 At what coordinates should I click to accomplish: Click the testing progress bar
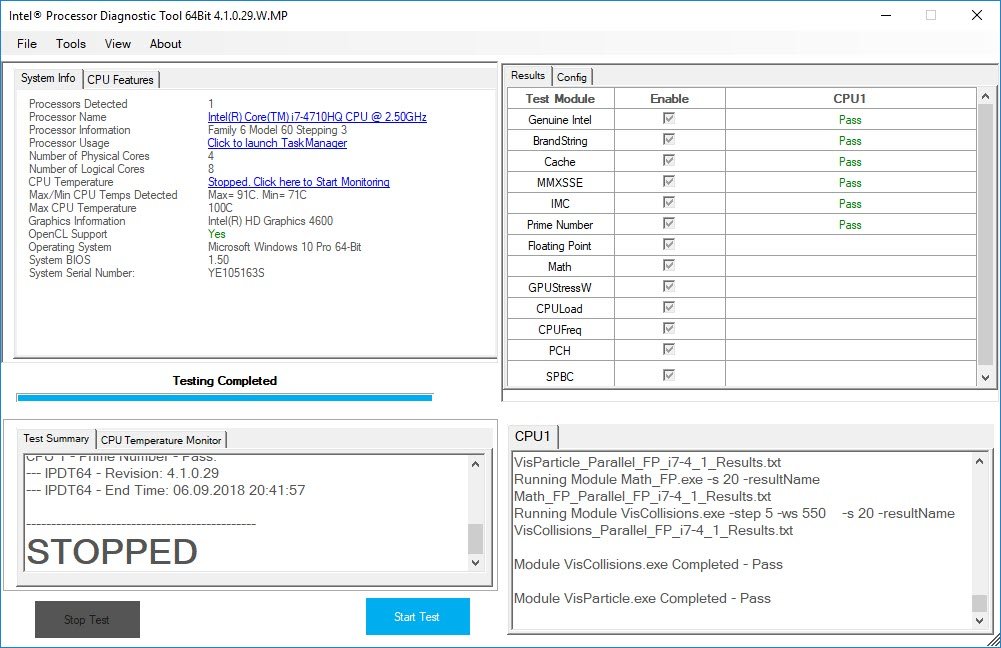point(225,398)
